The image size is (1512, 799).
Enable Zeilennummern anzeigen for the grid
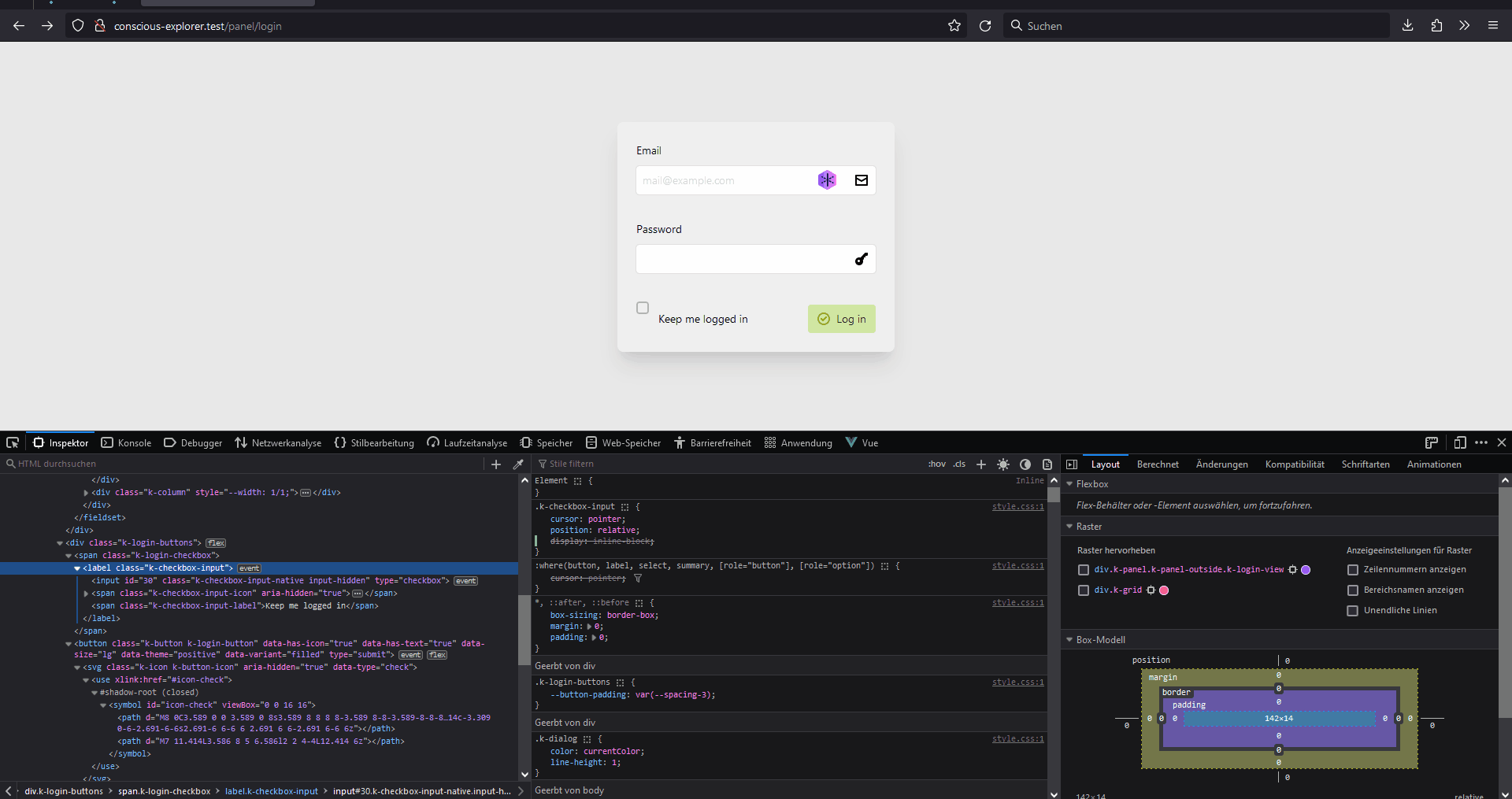click(x=1353, y=569)
